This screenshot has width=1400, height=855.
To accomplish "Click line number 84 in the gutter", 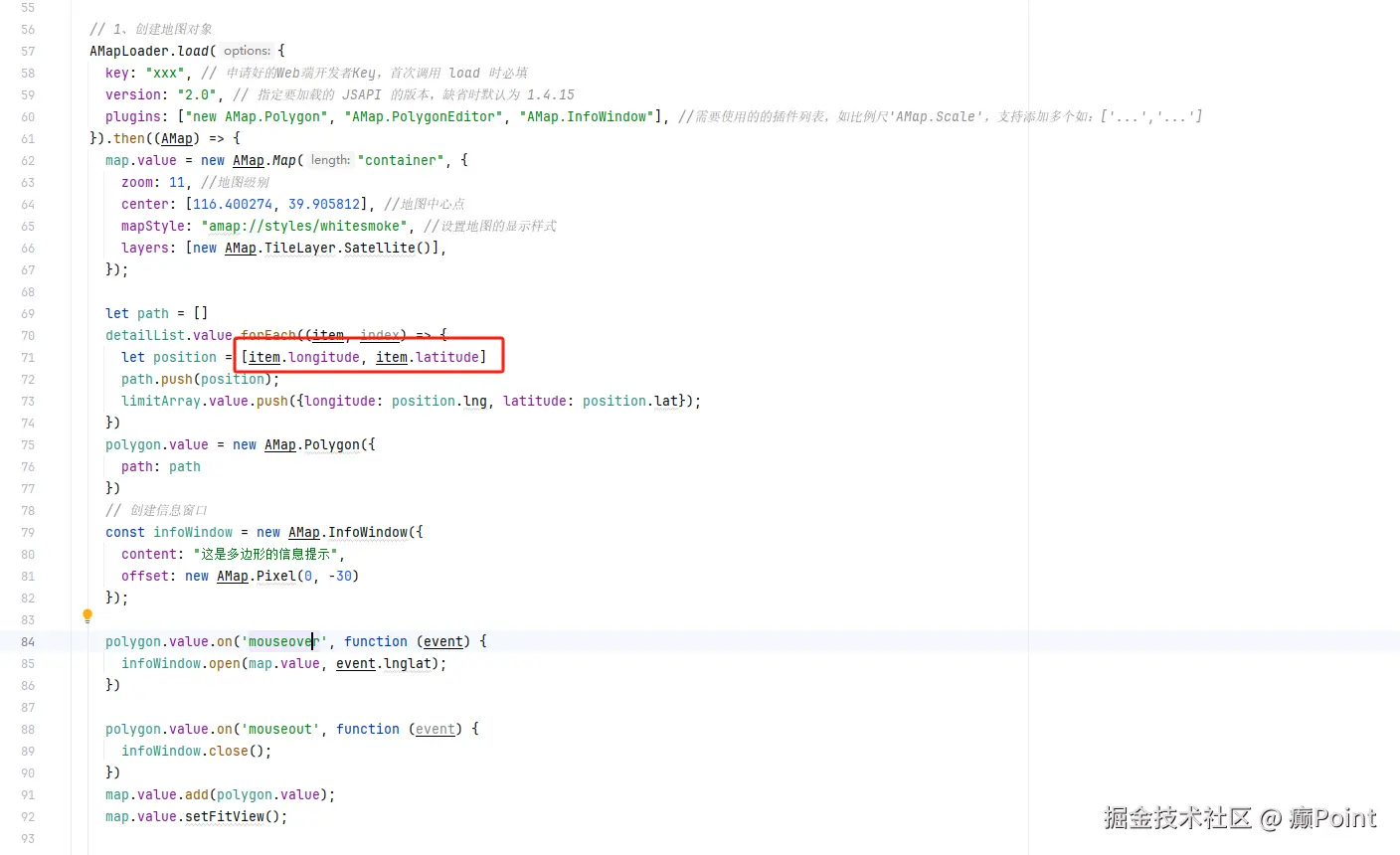I will tap(28, 641).
